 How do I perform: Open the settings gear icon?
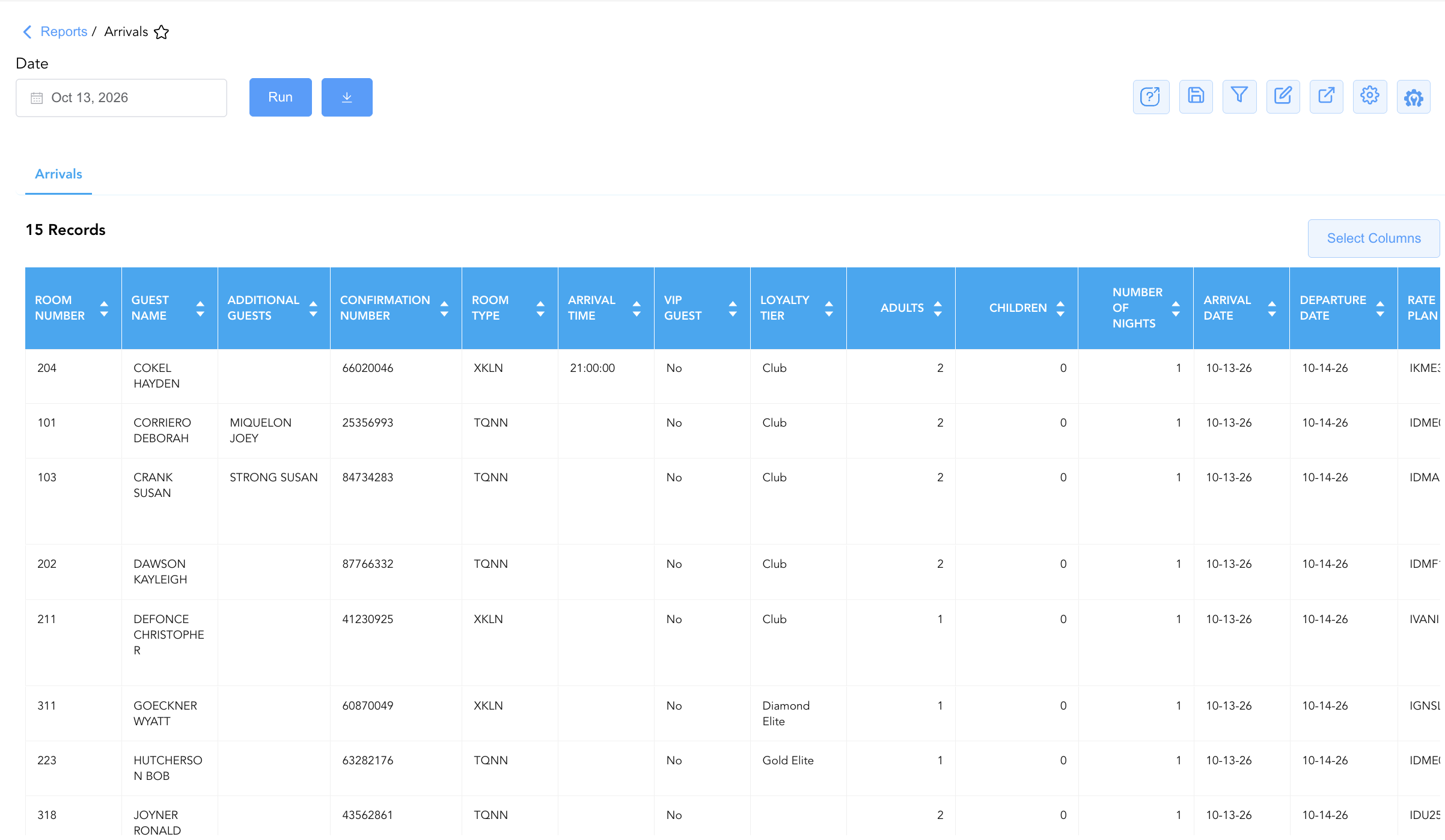[x=1370, y=97]
